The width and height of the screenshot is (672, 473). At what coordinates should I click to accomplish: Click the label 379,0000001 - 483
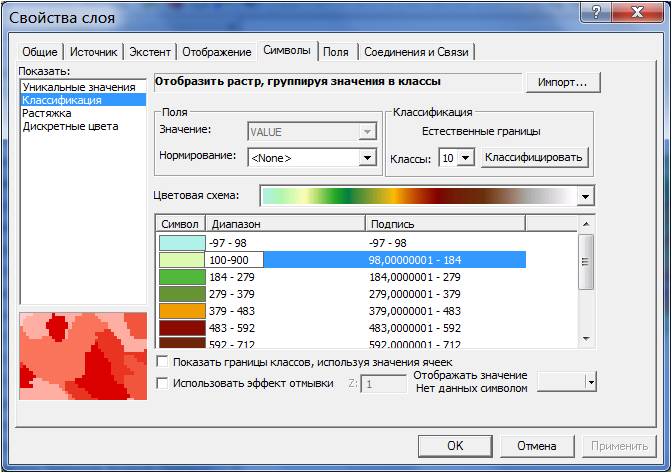tap(415, 311)
